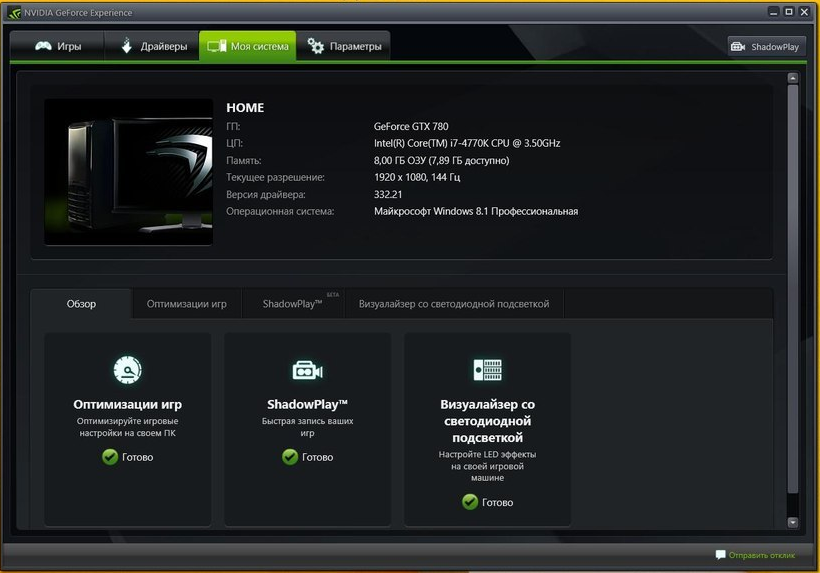
Task: Maximize the GeForce Experience window
Action: pyautogui.click(x=789, y=12)
